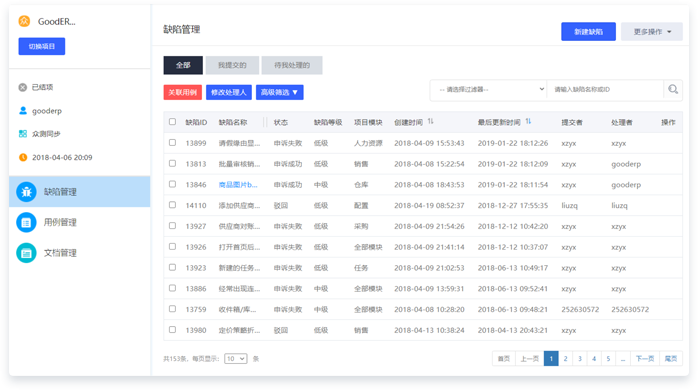Click defect name 添加供应商... in row 14110
Viewport: 698px width, 390px height.
coord(239,206)
